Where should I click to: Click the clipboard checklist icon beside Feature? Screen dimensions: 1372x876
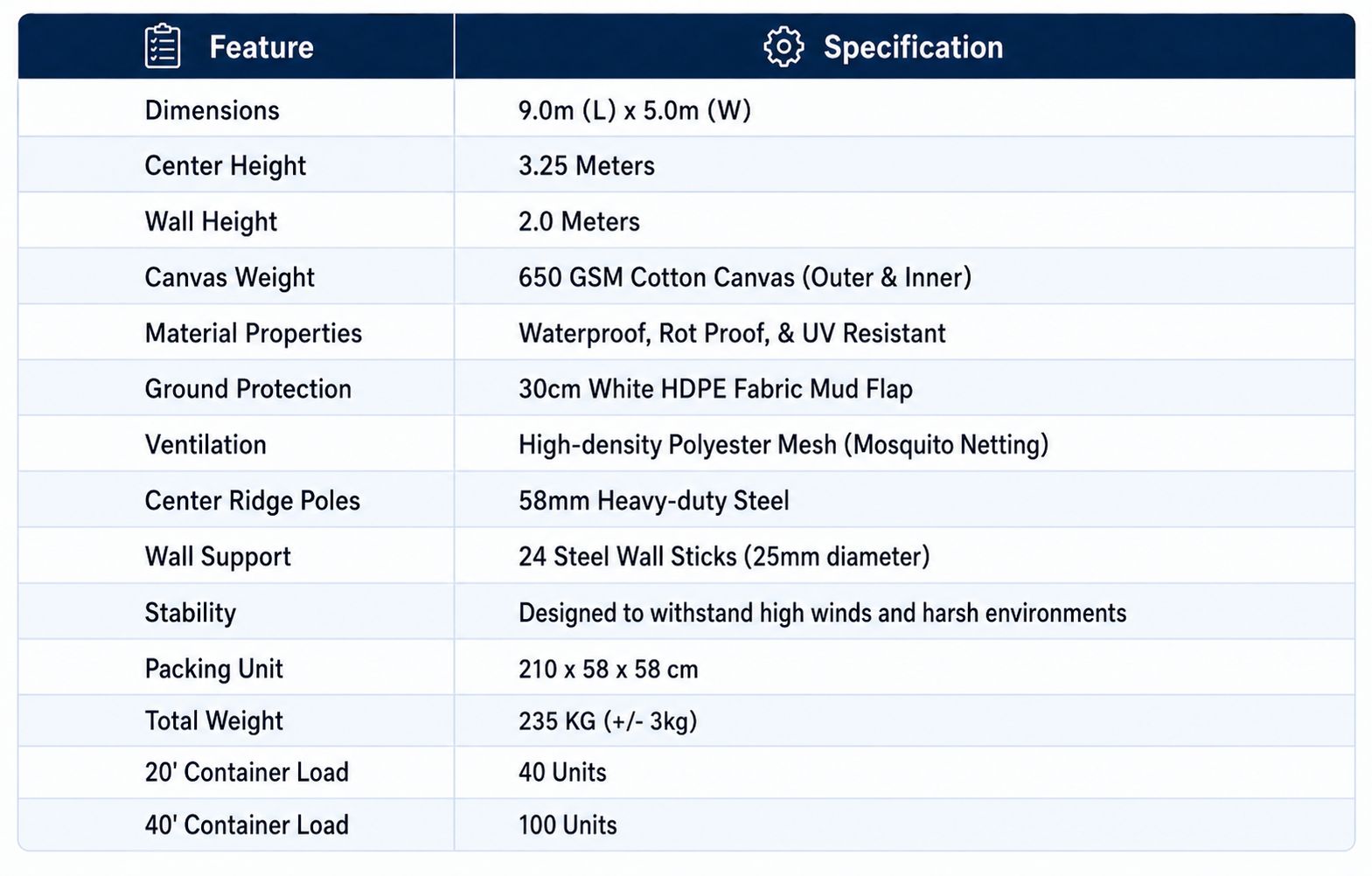coord(162,46)
